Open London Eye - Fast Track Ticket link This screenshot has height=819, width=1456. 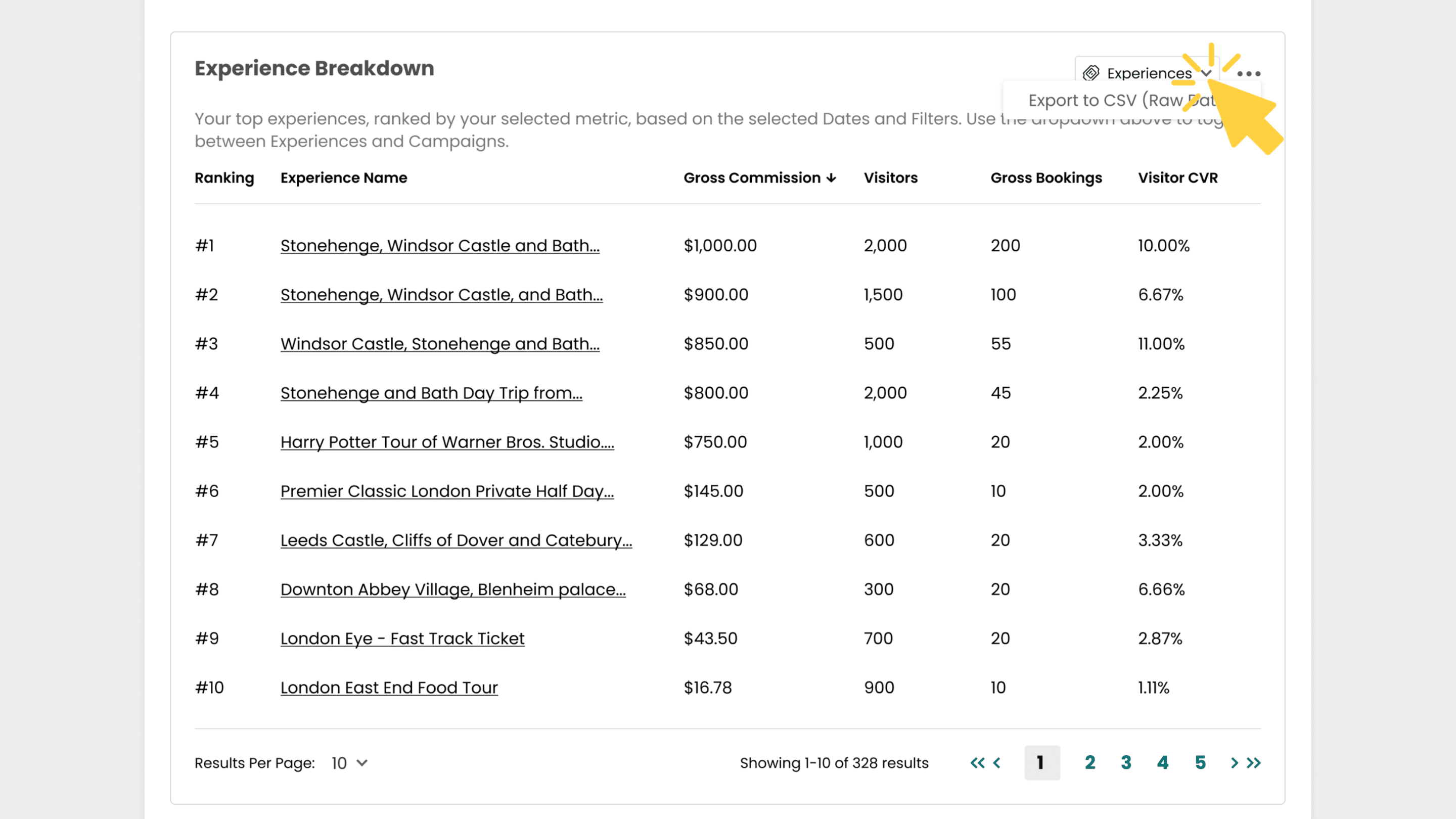click(402, 639)
